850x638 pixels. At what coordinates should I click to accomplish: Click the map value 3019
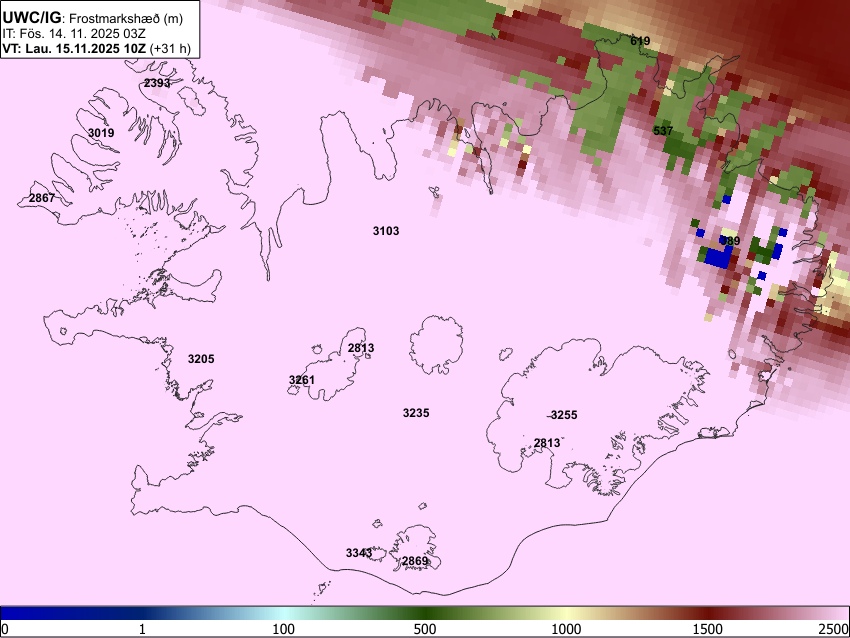point(101,133)
